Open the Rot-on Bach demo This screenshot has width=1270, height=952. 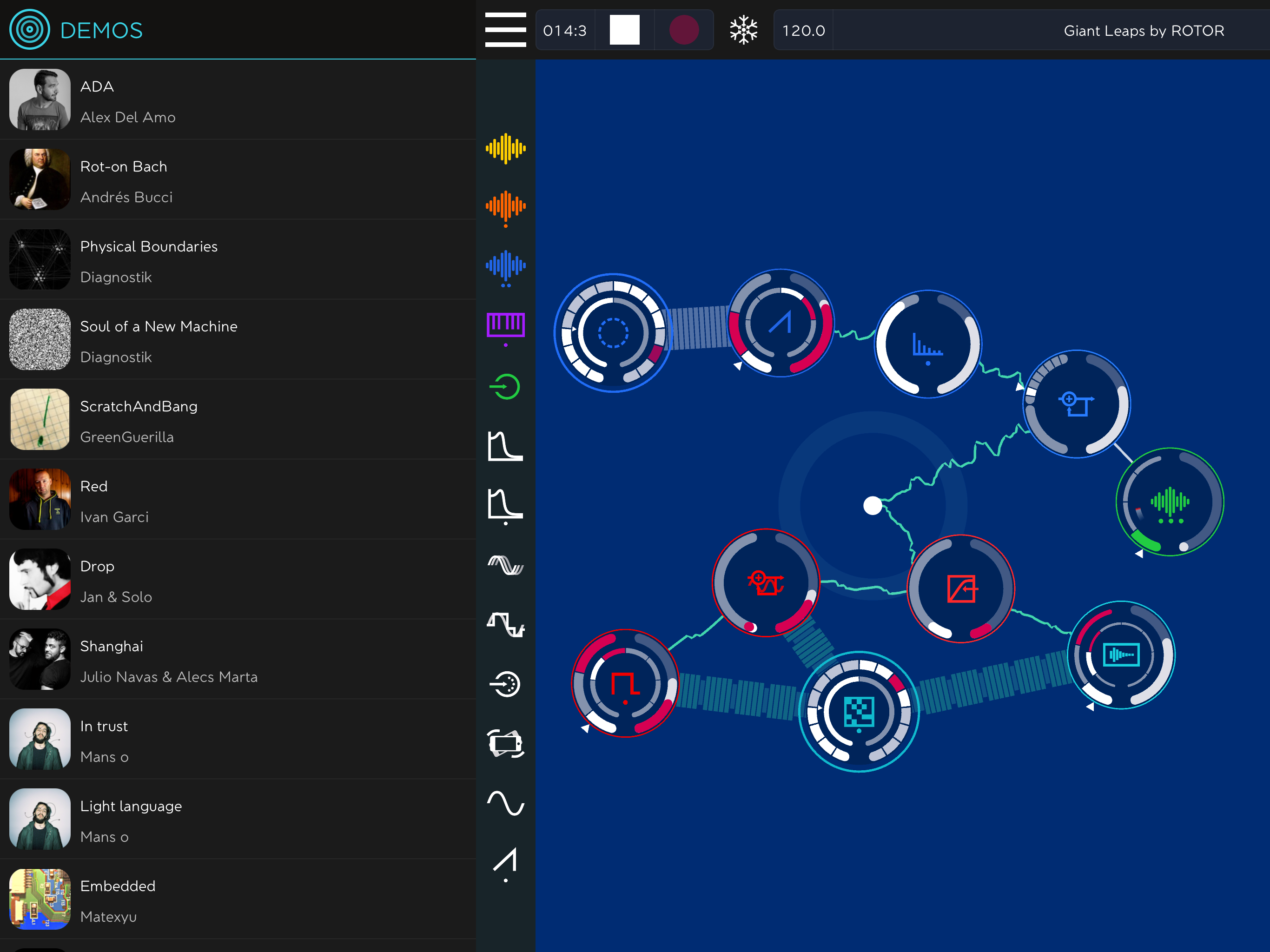[x=238, y=179]
